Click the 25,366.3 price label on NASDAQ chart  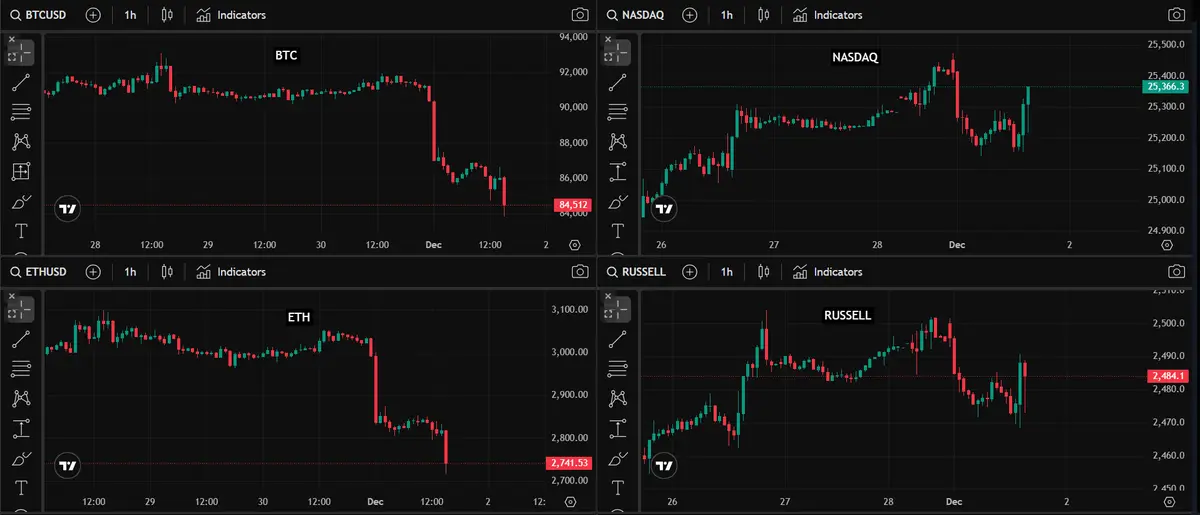[1164, 87]
